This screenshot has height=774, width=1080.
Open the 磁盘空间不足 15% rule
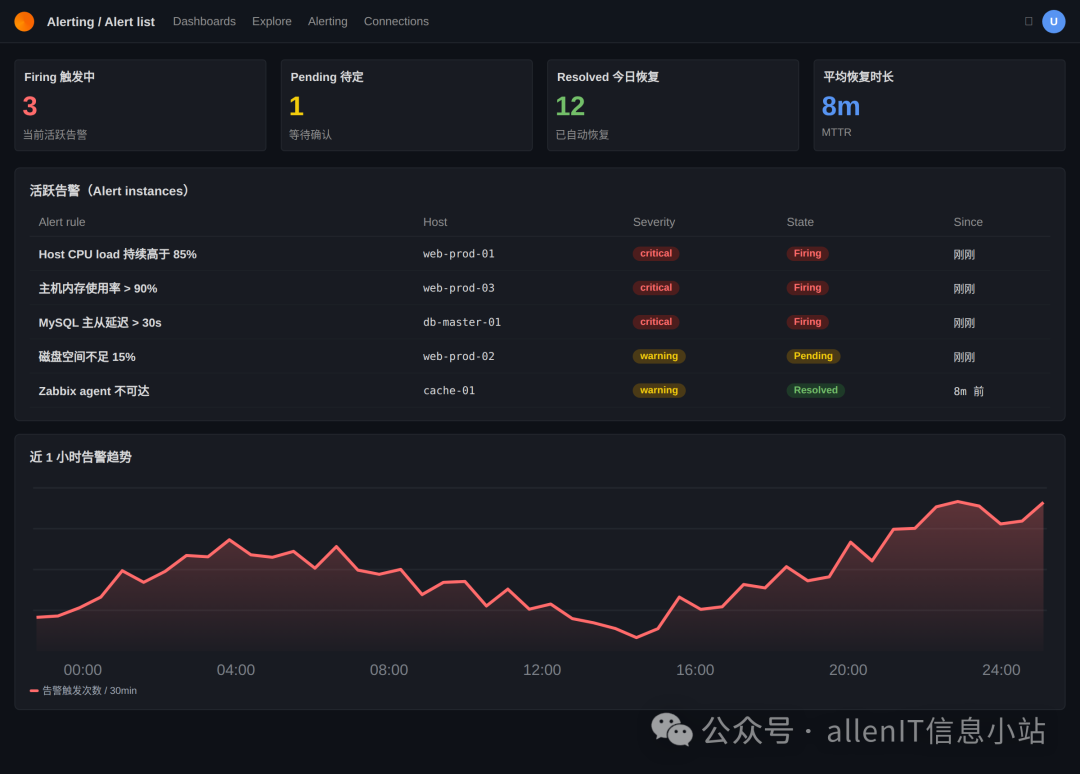click(x=87, y=357)
